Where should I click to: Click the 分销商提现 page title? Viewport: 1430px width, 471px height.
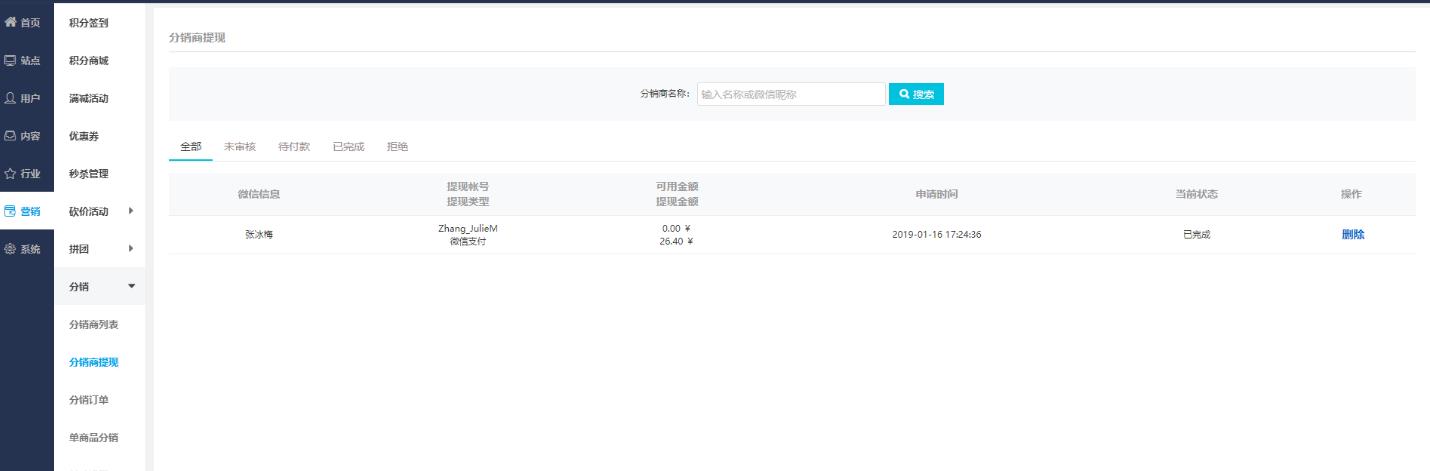click(197, 37)
